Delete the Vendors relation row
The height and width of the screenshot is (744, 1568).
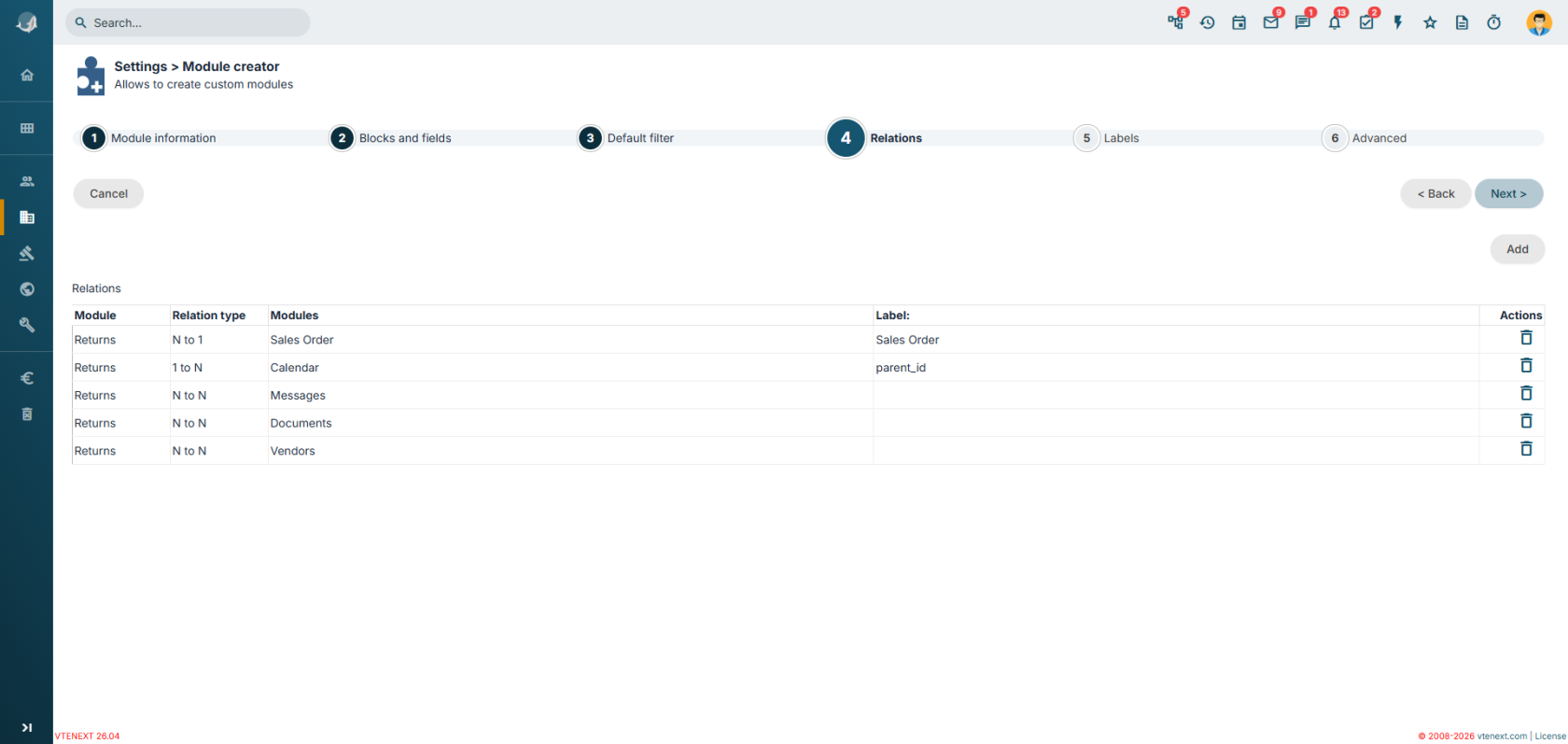(x=1526, y=449)
